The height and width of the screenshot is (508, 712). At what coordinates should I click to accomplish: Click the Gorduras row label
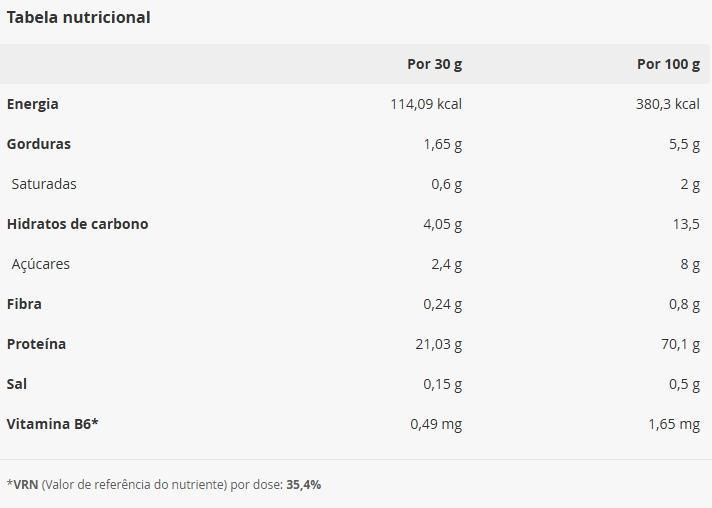(39, 144)
